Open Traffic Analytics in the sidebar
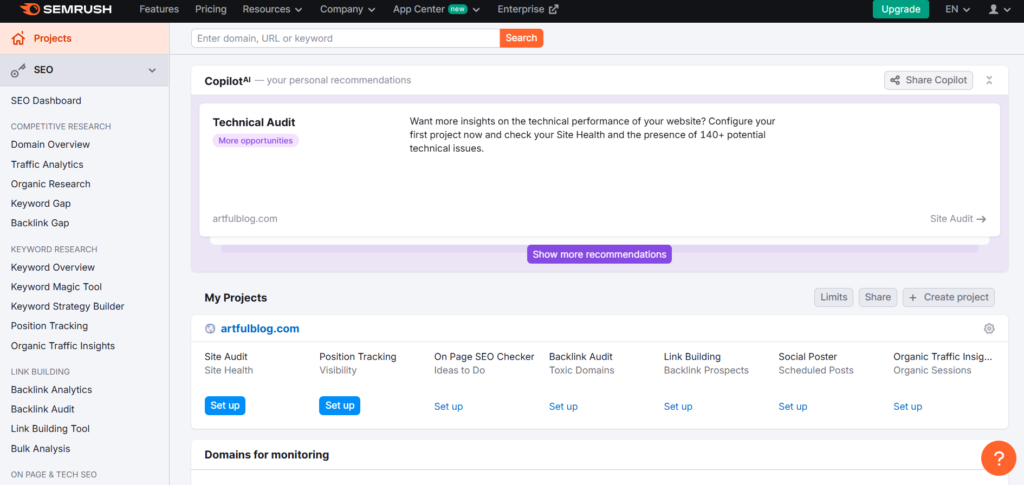This screenshot has width=1024, height=485. point(47,164)
